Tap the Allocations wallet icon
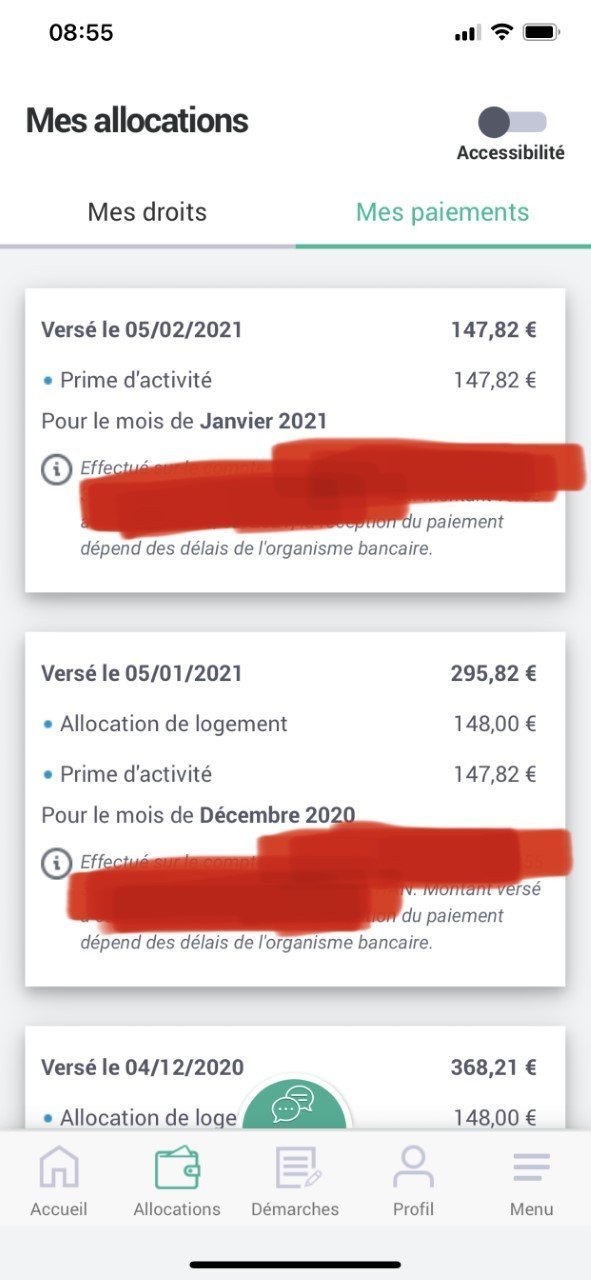Screen dimensions: 591x1280 177,1168
